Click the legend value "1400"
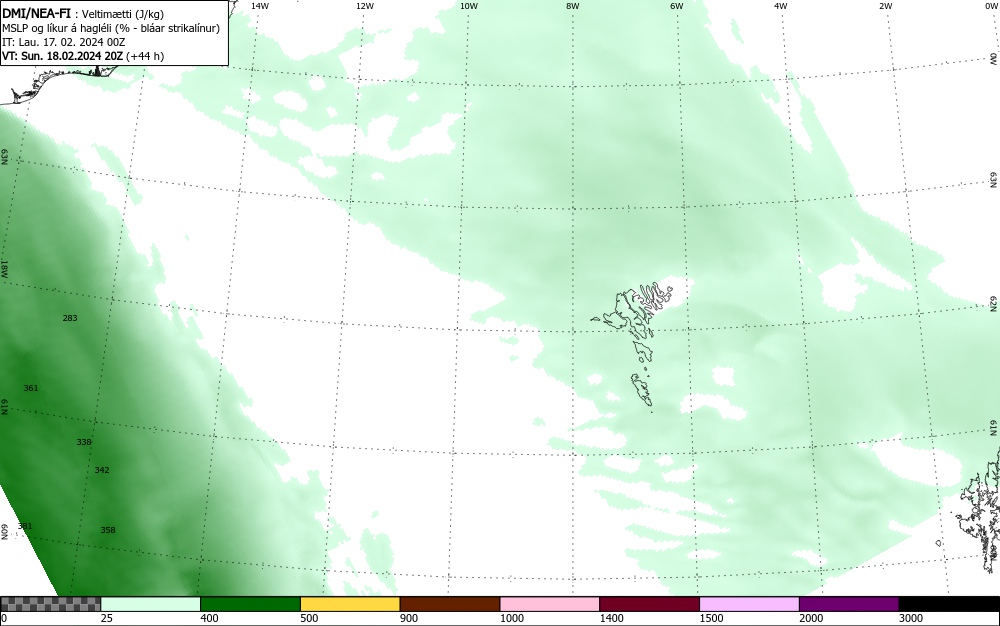 click(x=612, y=618)
